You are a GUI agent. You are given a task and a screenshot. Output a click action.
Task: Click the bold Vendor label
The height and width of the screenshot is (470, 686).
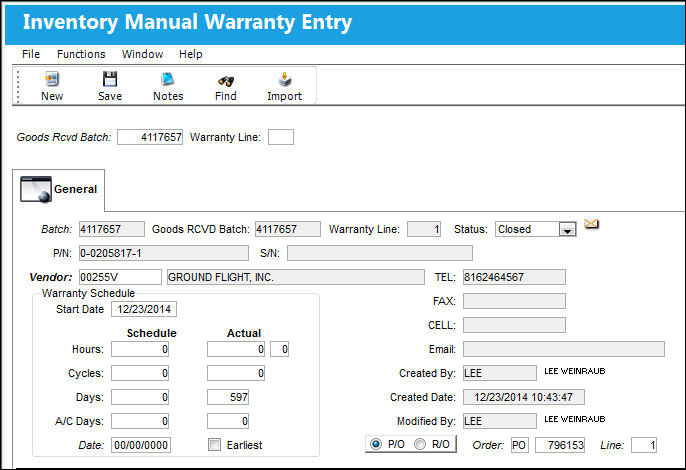(50, 277)
